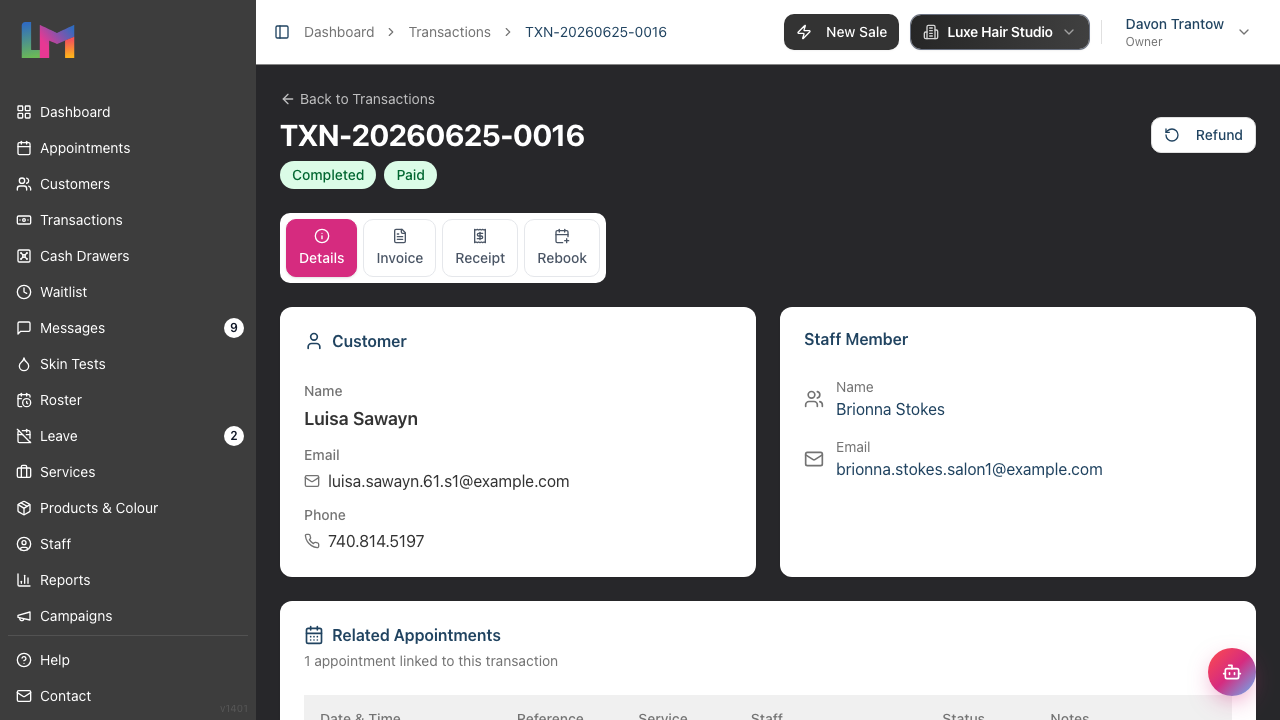
Task: Click the LM logo in sidebar
Action: (x=48, y=40)
